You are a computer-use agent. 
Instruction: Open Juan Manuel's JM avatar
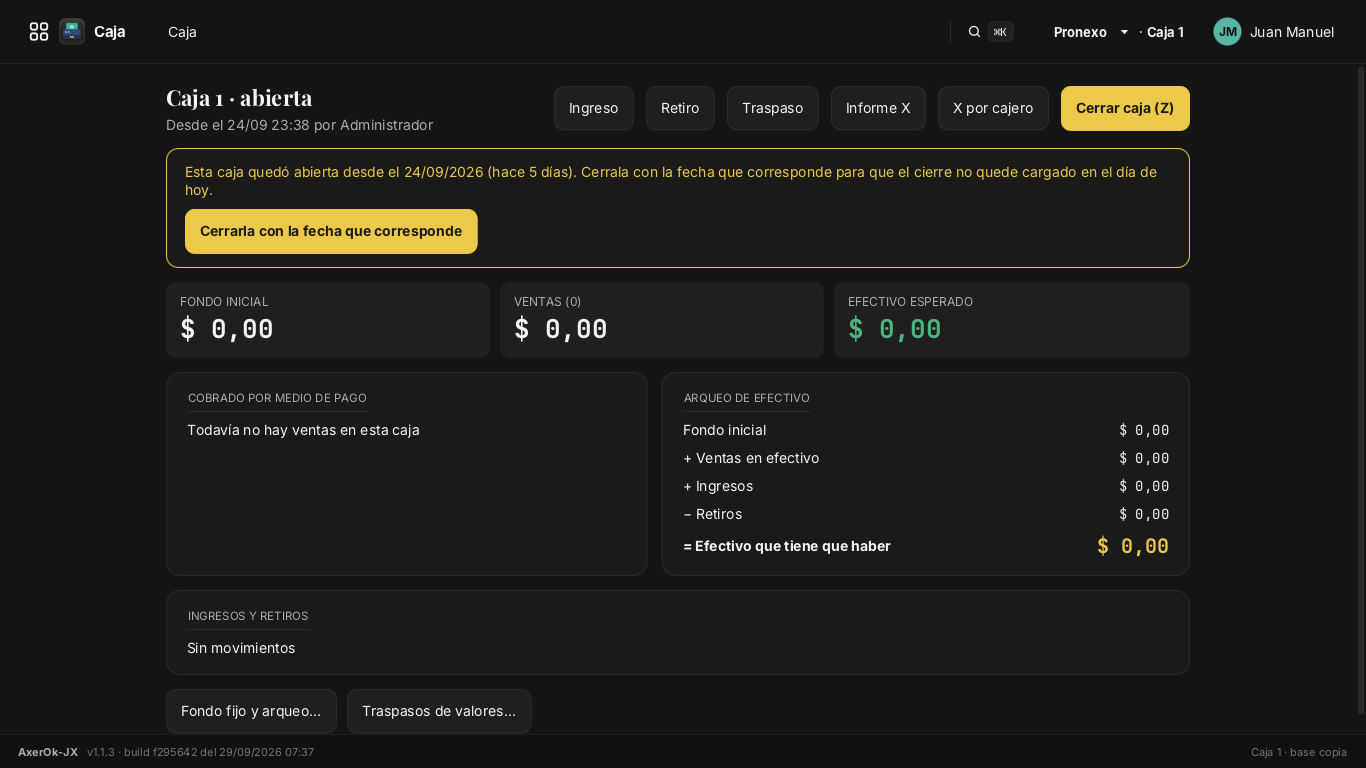pyautogui.click(x=1227, y=32)
